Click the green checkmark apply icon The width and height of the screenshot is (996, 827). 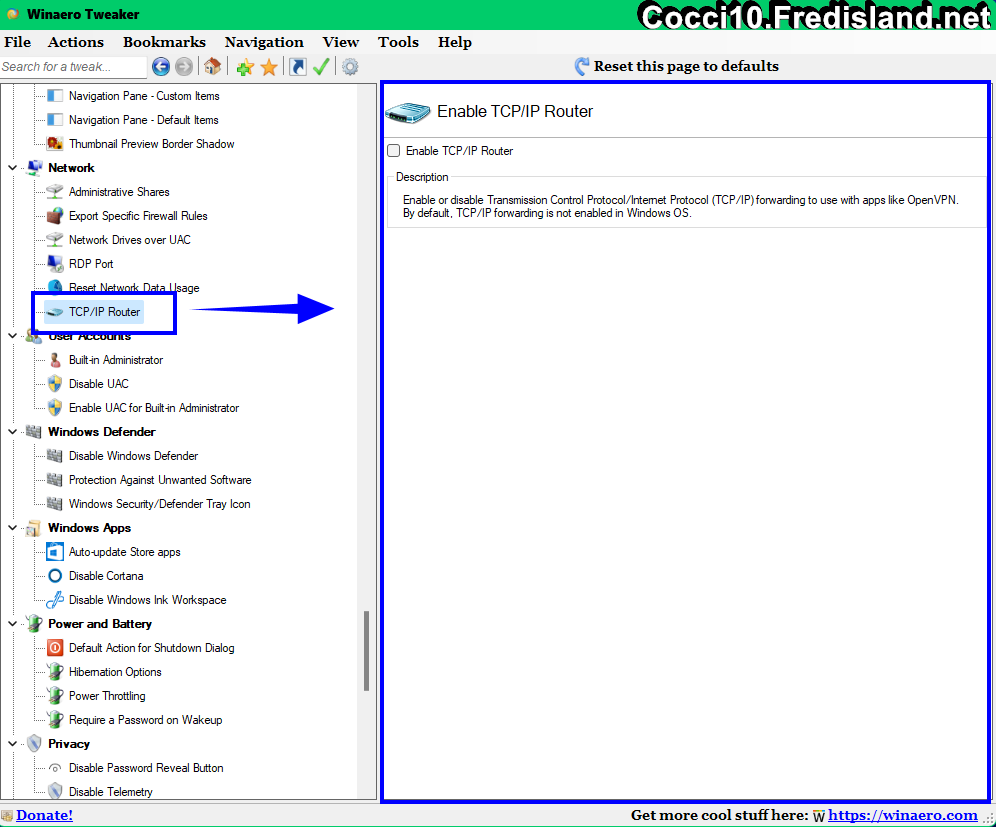(x=321, y=67)
